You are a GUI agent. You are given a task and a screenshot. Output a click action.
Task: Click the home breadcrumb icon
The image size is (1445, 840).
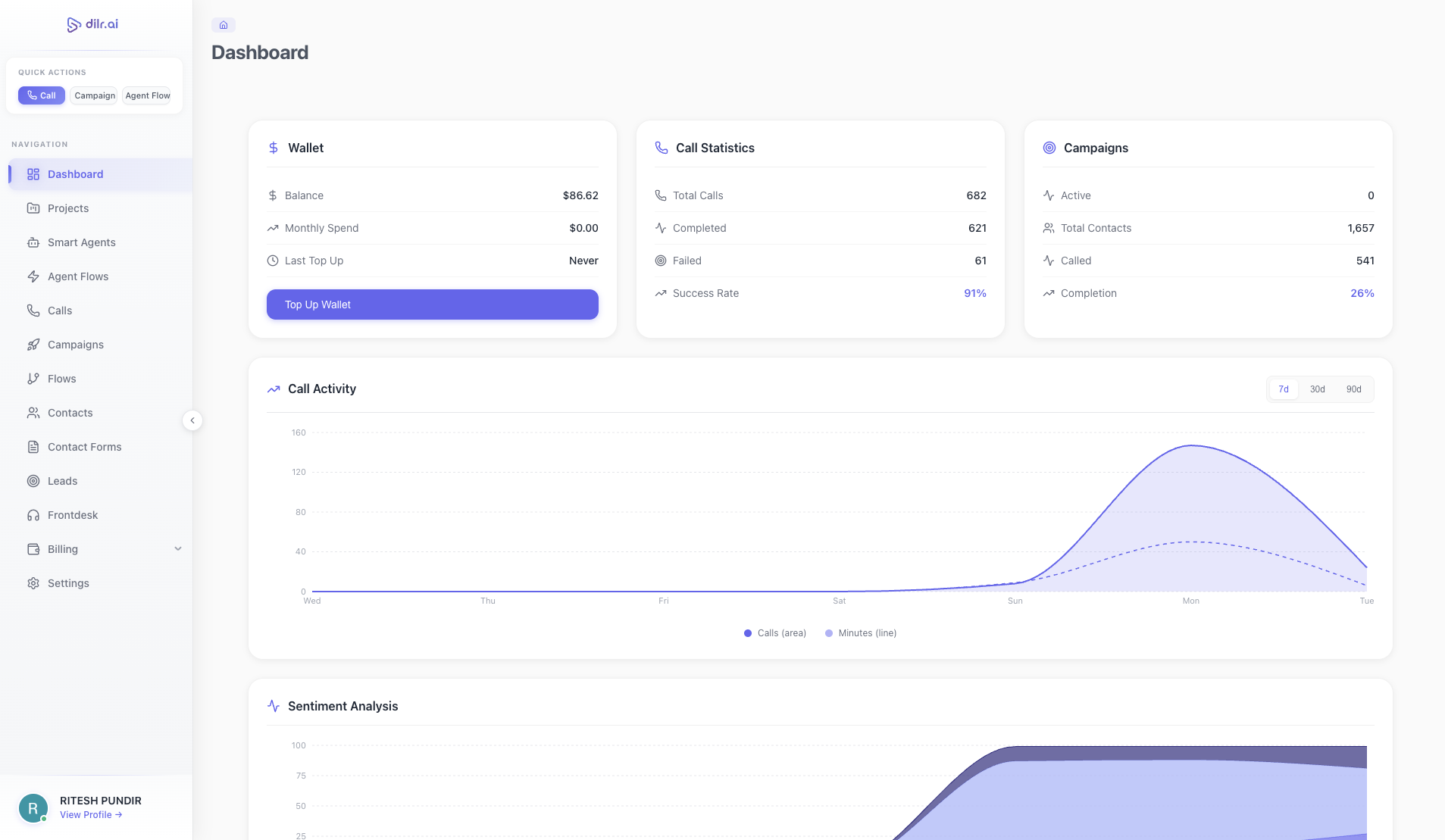pos(224,25)
